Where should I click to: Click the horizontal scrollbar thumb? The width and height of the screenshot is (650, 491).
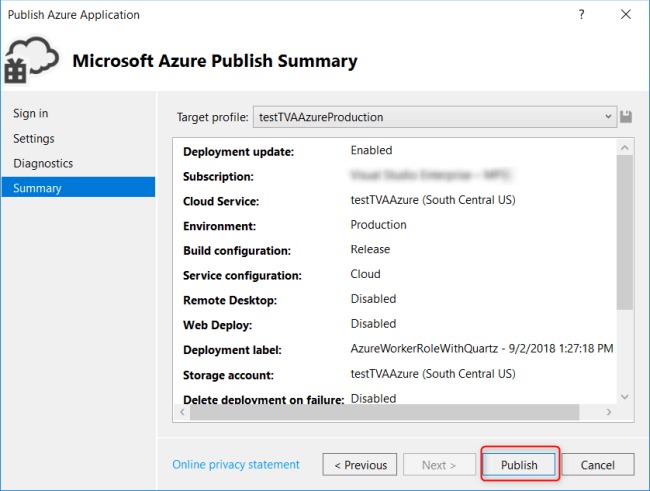click(x=384, y=412)
